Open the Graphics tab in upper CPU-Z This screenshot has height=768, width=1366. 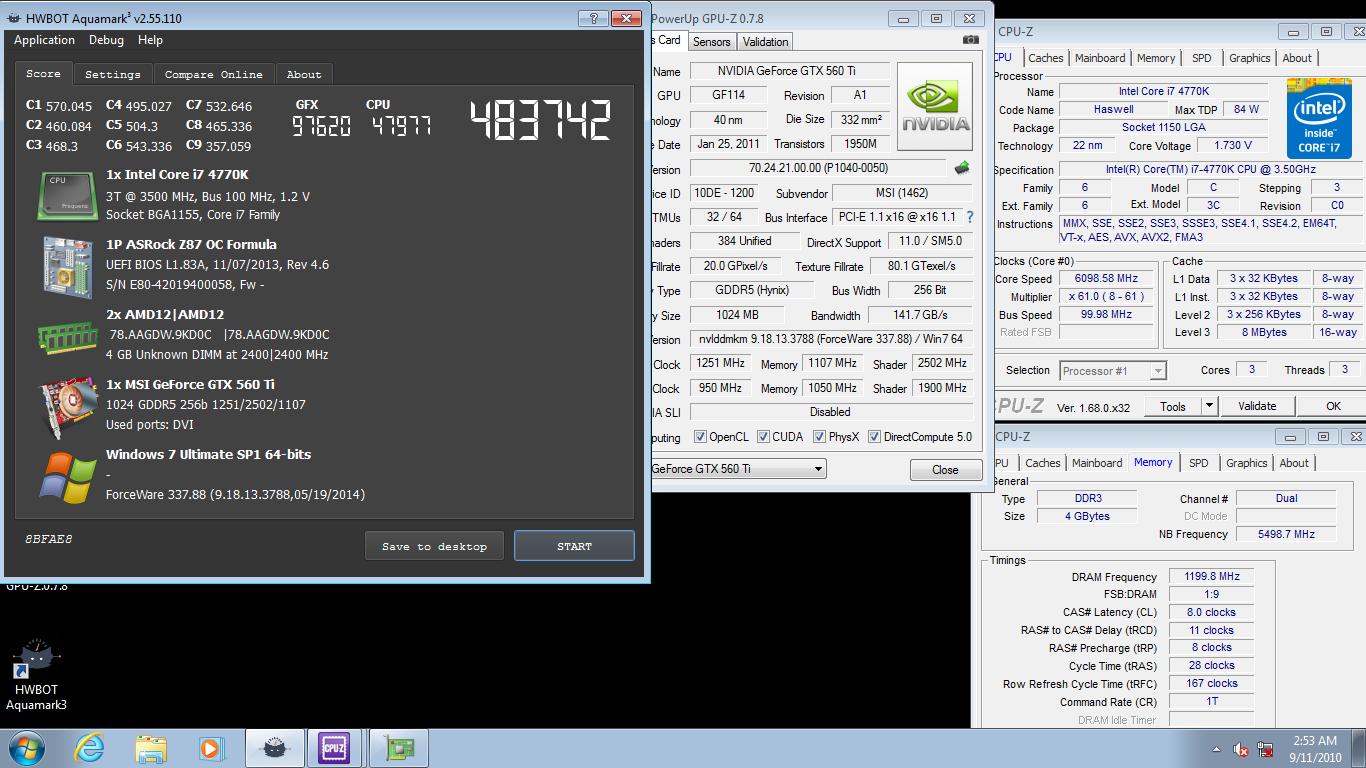(1250, 58)
